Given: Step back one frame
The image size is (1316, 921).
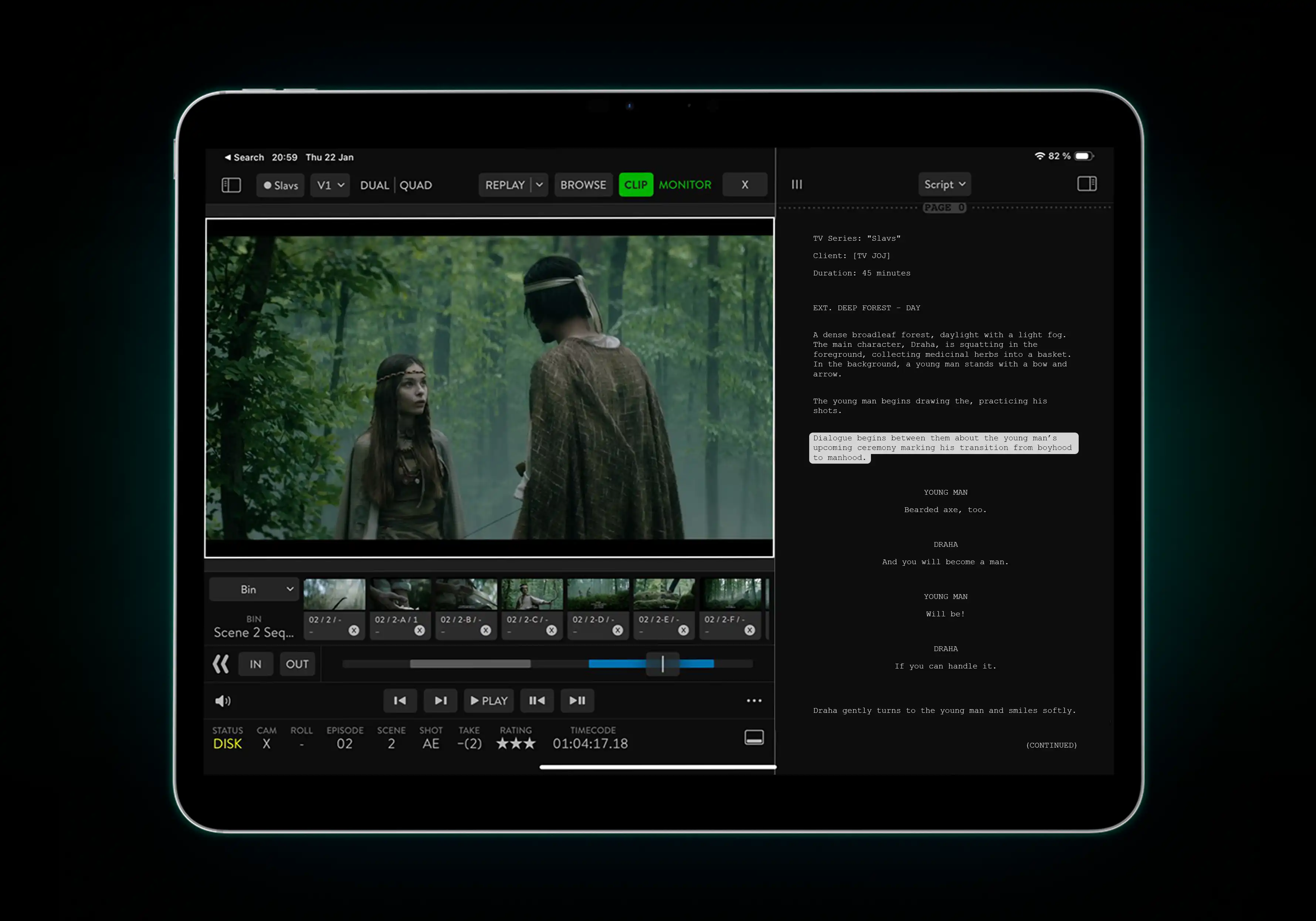Looking at the screenshot, I should pos(537,700).
